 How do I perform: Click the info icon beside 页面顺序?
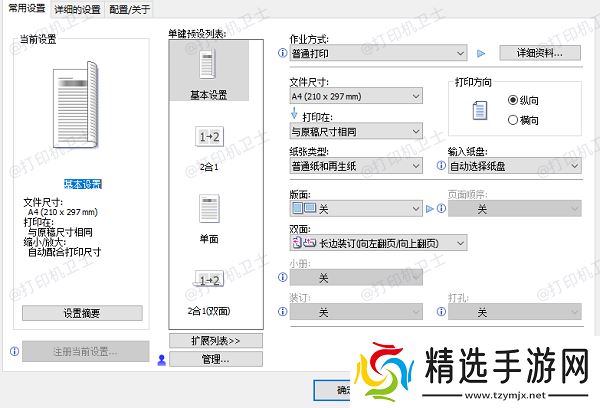441,209
